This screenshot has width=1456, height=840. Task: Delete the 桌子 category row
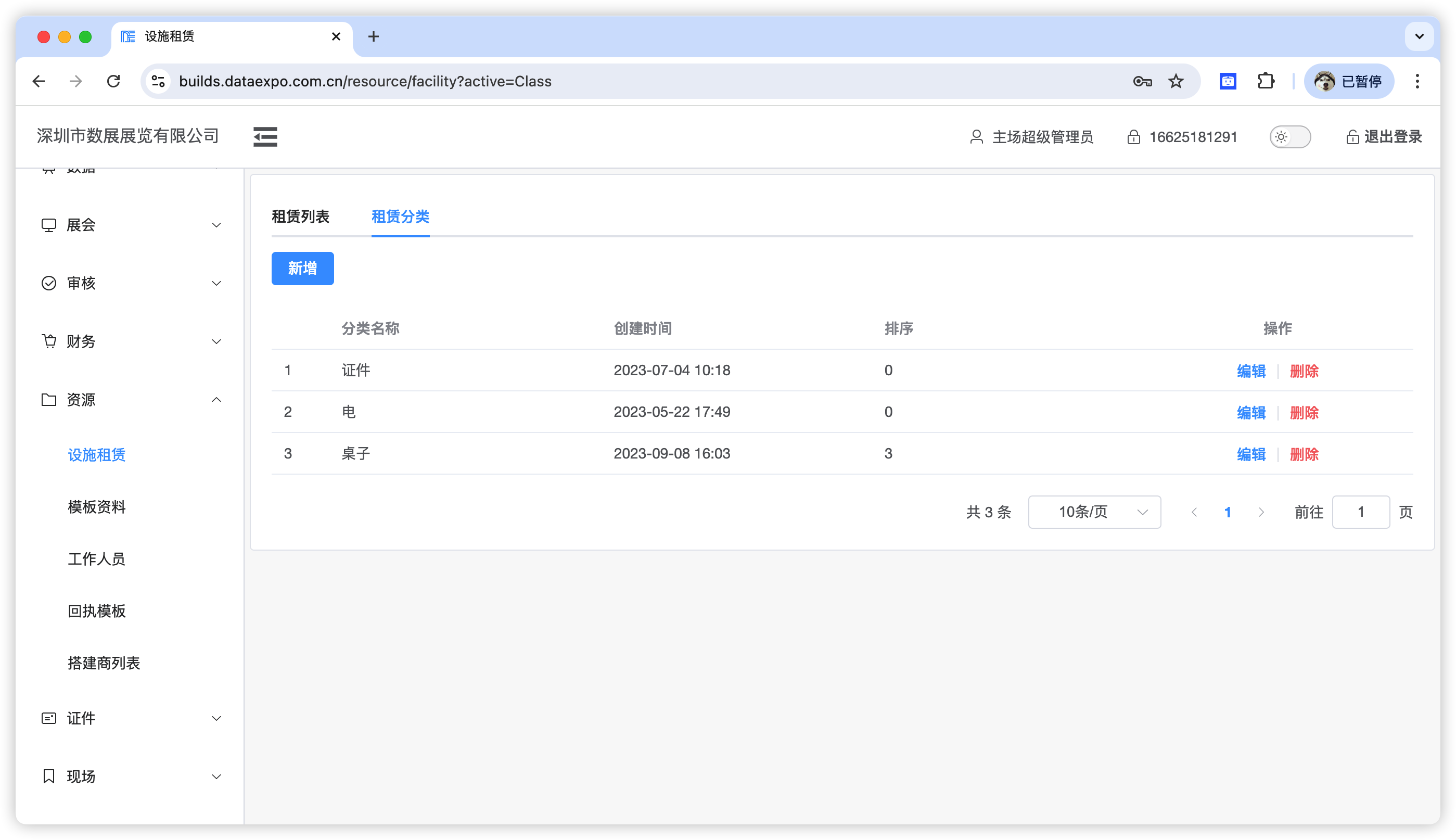tap(1304, 454)
